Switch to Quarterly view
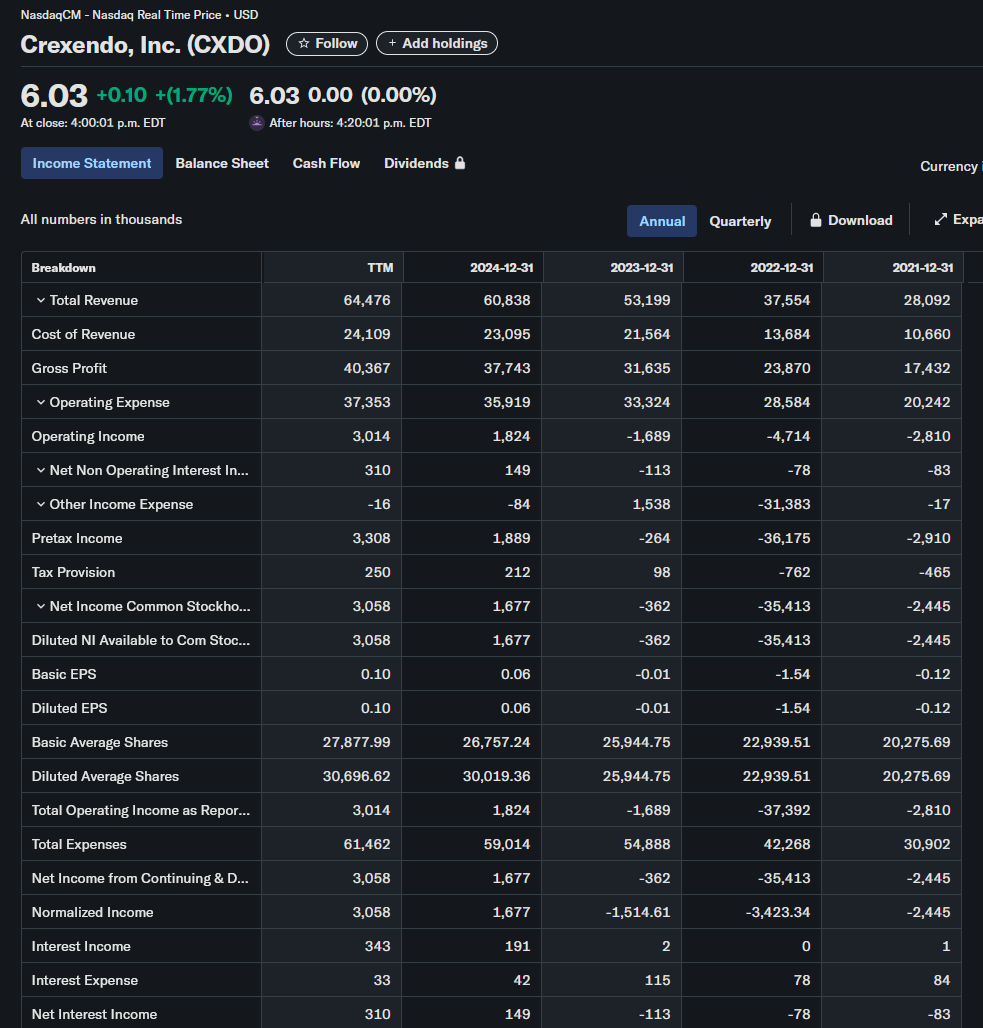983x1028 pixels. 740,221
